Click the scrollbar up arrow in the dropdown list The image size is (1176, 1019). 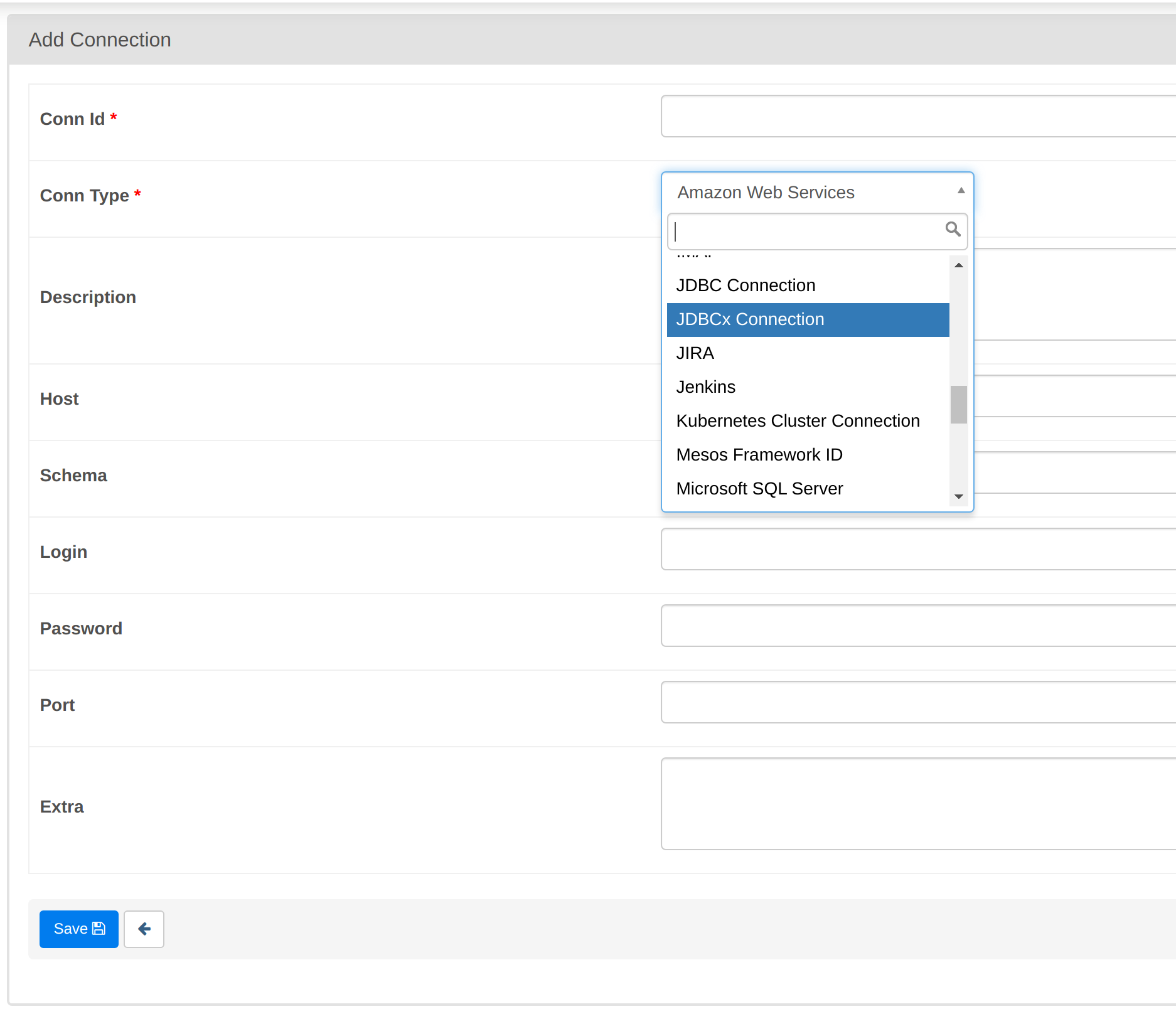[x=958, y=265]
